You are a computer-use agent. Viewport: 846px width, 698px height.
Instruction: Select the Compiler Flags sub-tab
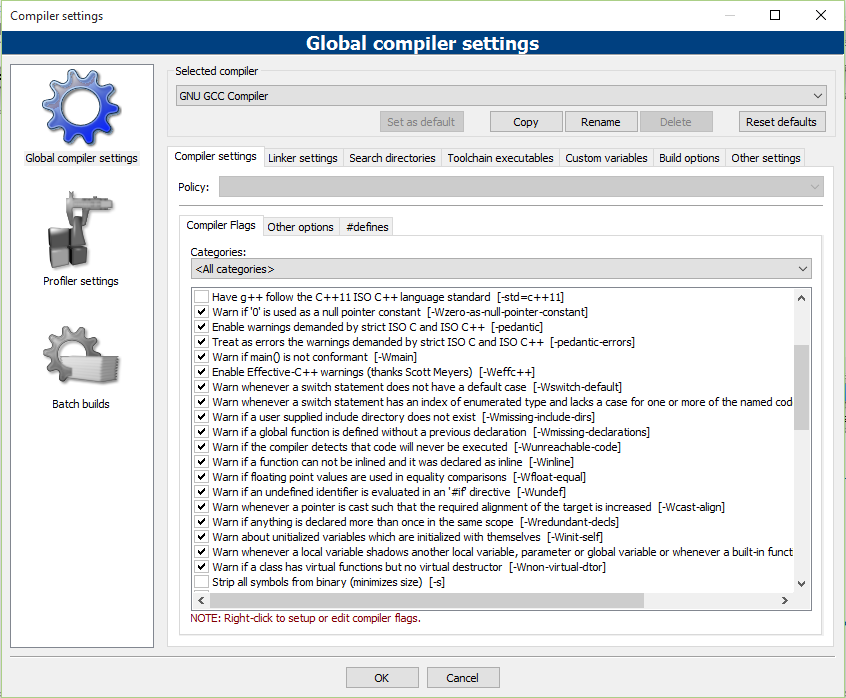coord(221,225)
